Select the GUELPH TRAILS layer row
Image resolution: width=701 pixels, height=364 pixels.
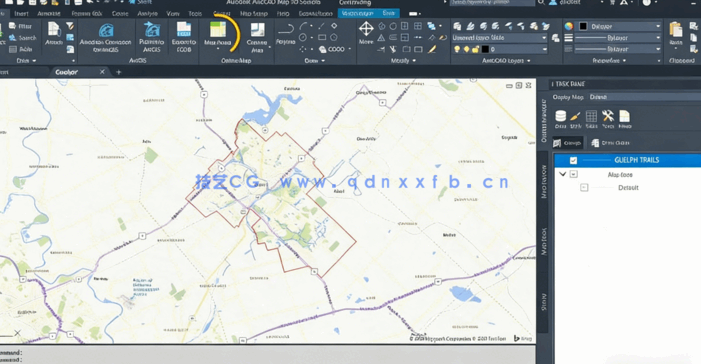[627, 160]
